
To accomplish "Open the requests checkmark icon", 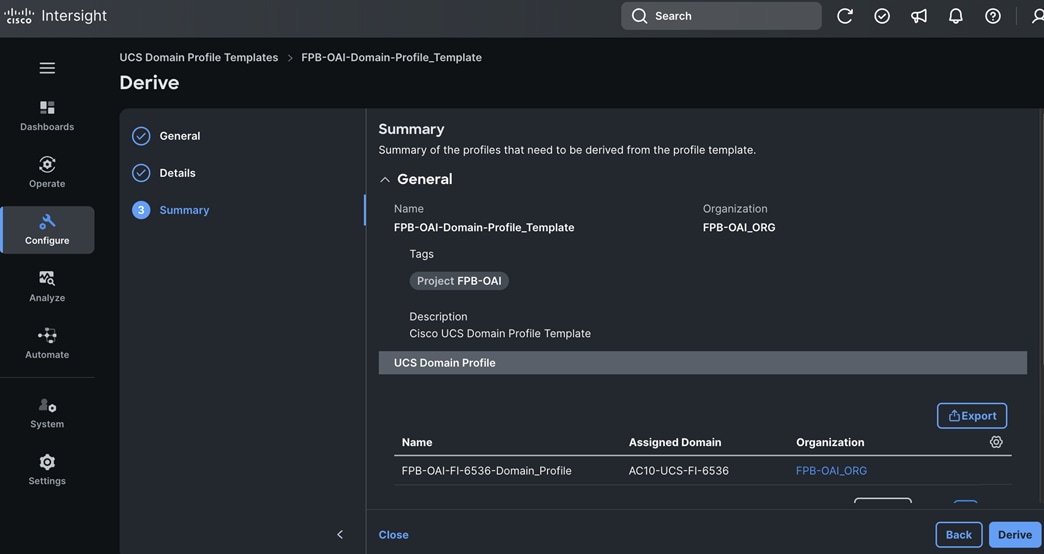I will 882,16.
